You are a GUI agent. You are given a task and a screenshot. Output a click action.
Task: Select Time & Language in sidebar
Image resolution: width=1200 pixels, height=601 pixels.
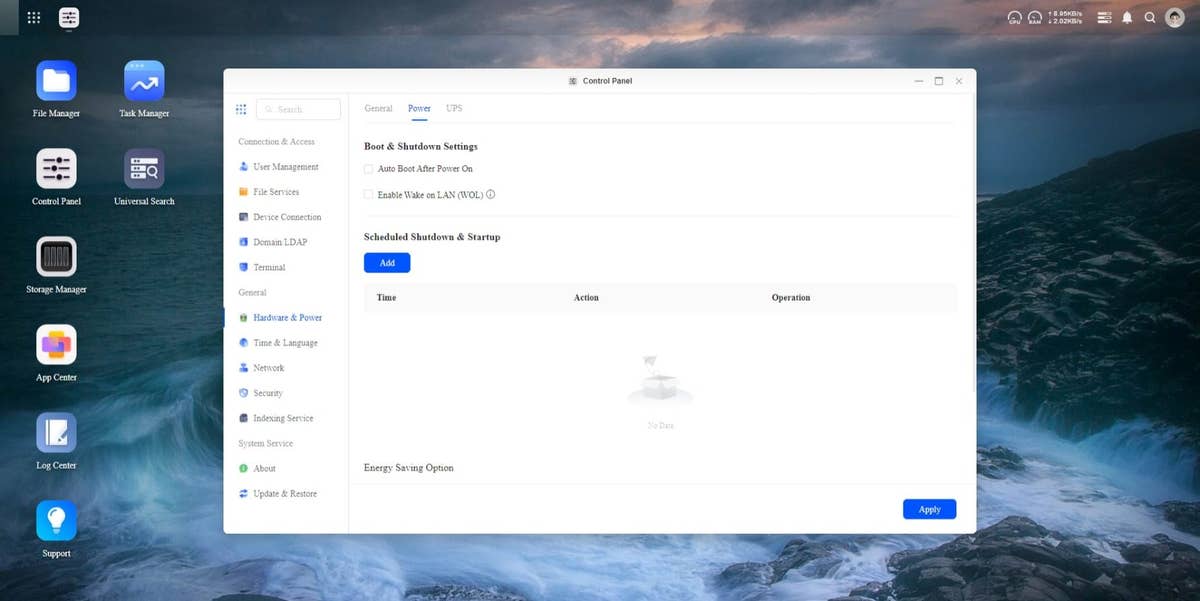tap(285, 343)
